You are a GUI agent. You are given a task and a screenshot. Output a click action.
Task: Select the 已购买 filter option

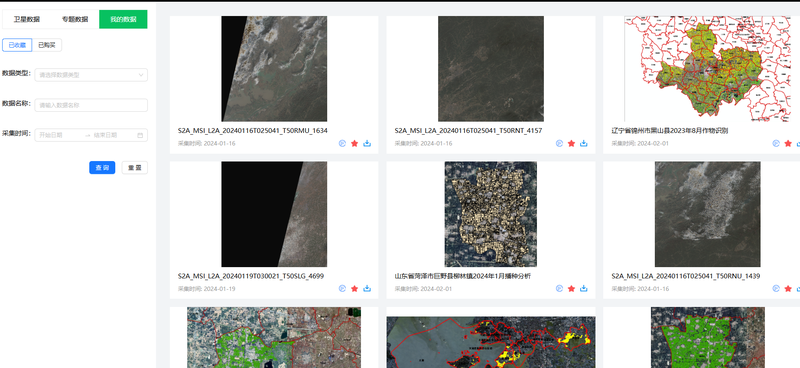pos(47,45)
